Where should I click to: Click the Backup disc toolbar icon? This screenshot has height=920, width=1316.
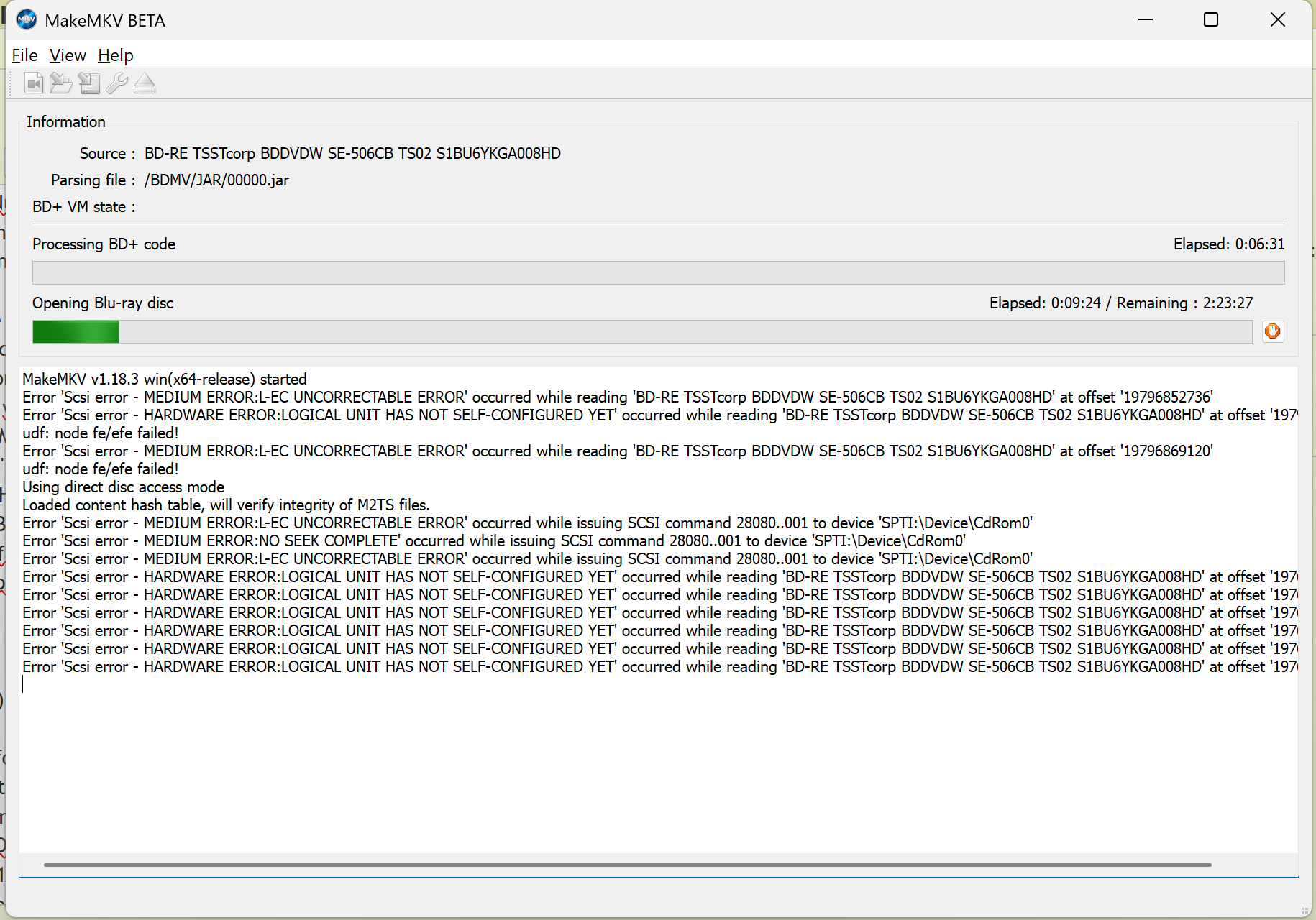(x=89, y=83)
